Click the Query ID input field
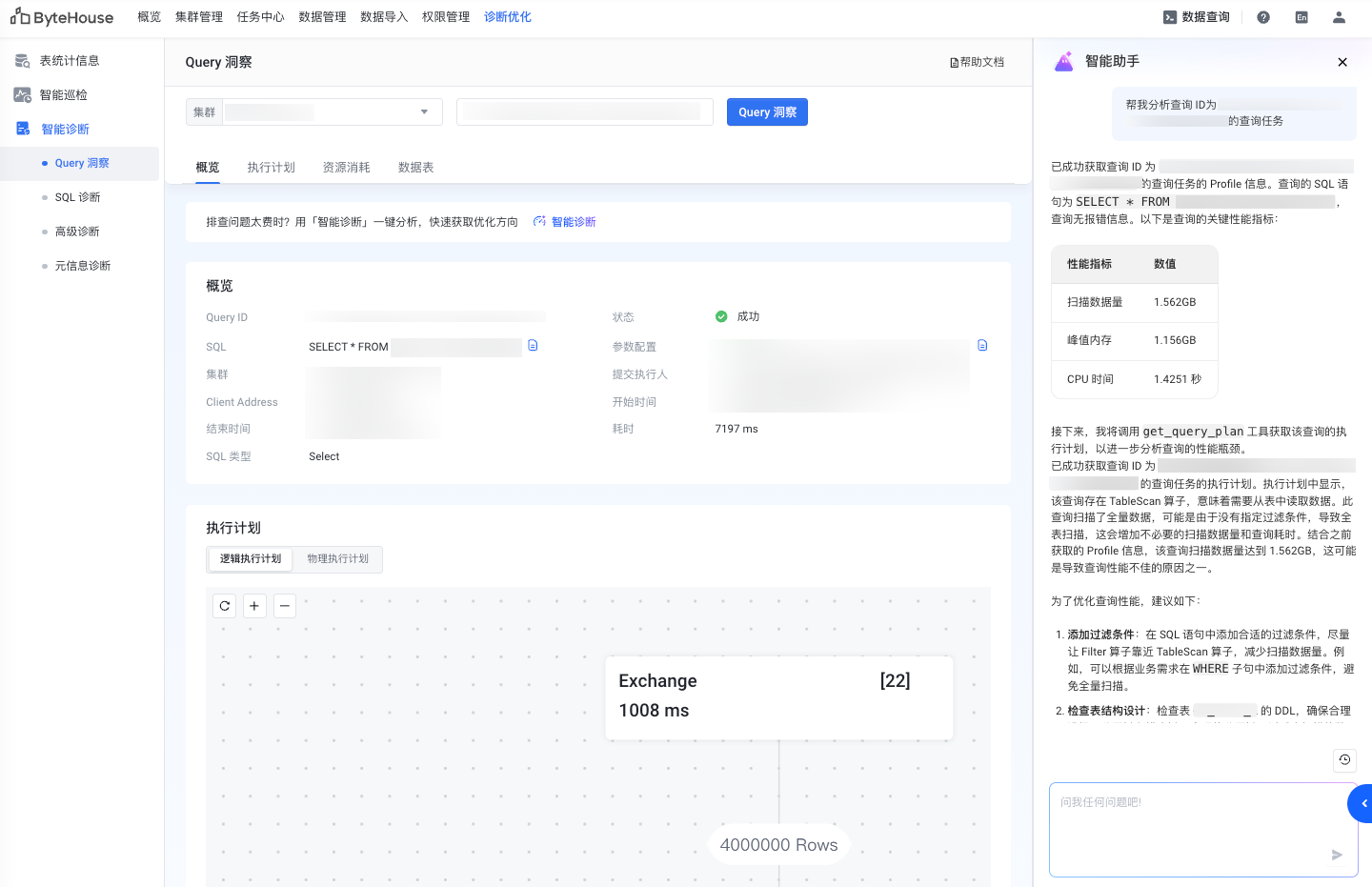This screenshot has height=887, width=1372. tap(585, 112)
